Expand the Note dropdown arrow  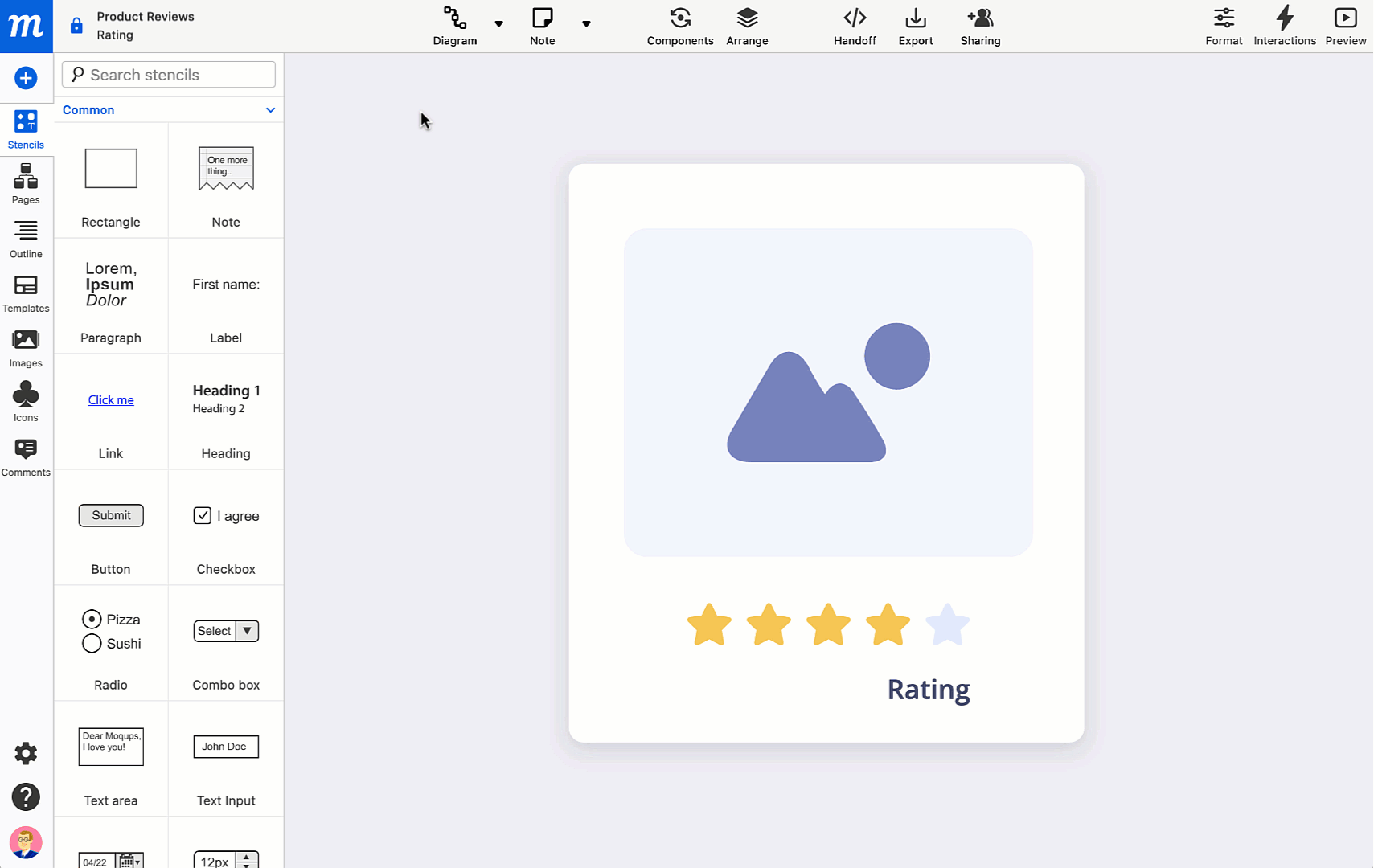(x=586, y=24)
